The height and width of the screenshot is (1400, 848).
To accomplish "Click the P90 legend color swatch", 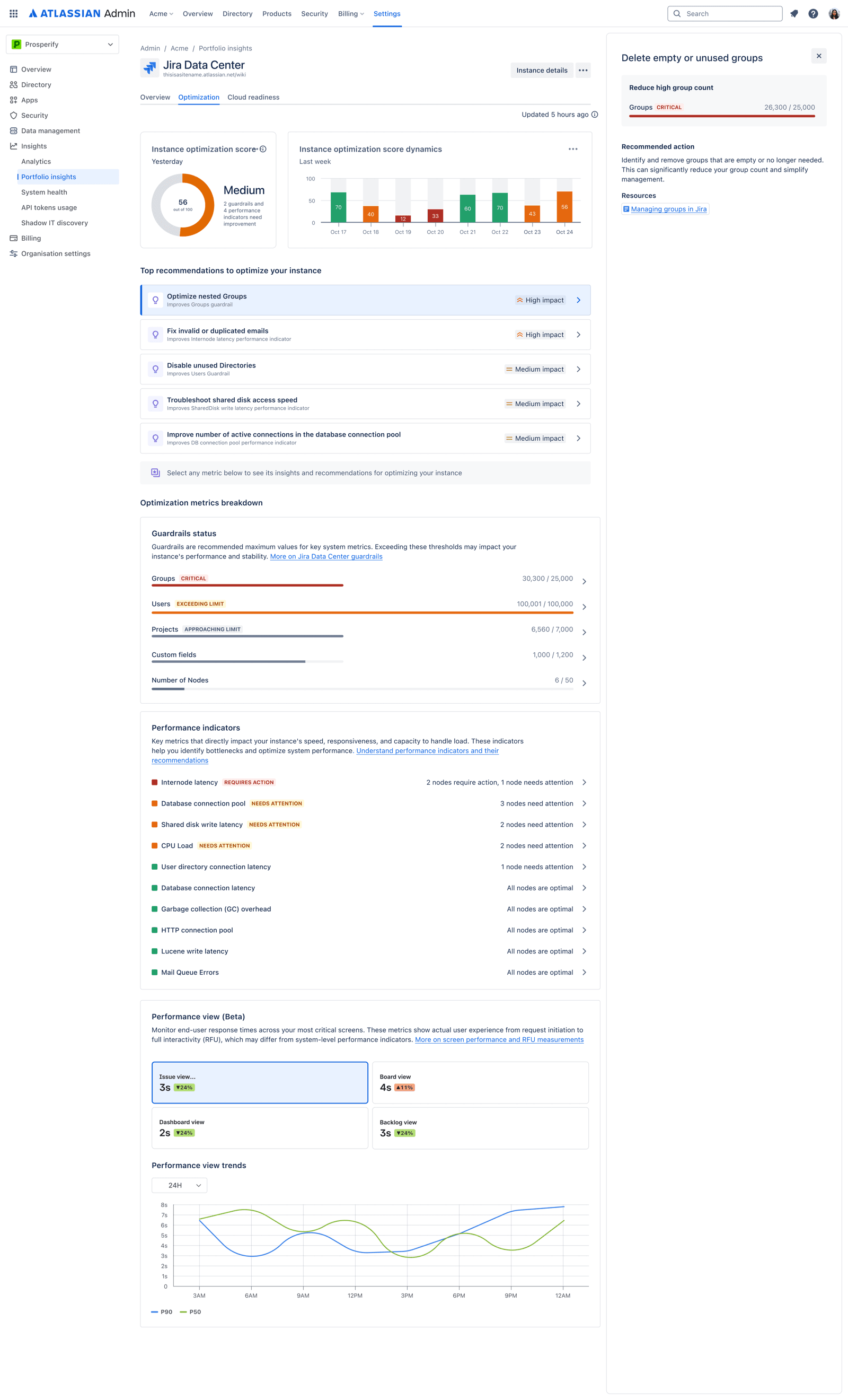I will [154, 1312].
